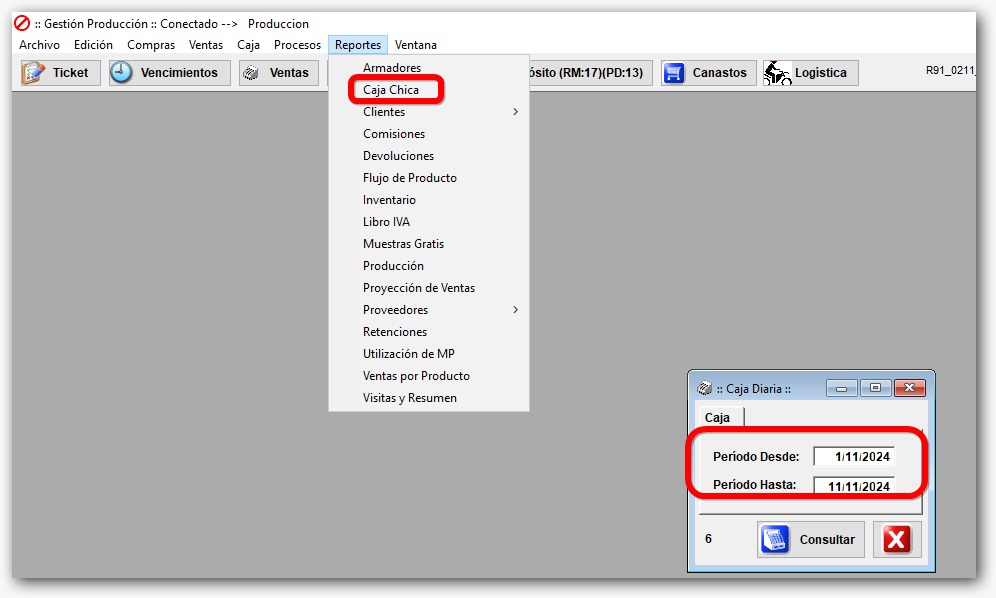Restore the Caja Diaria window
The width and height of the screenshot is (996, 598).
pos(875,388)
